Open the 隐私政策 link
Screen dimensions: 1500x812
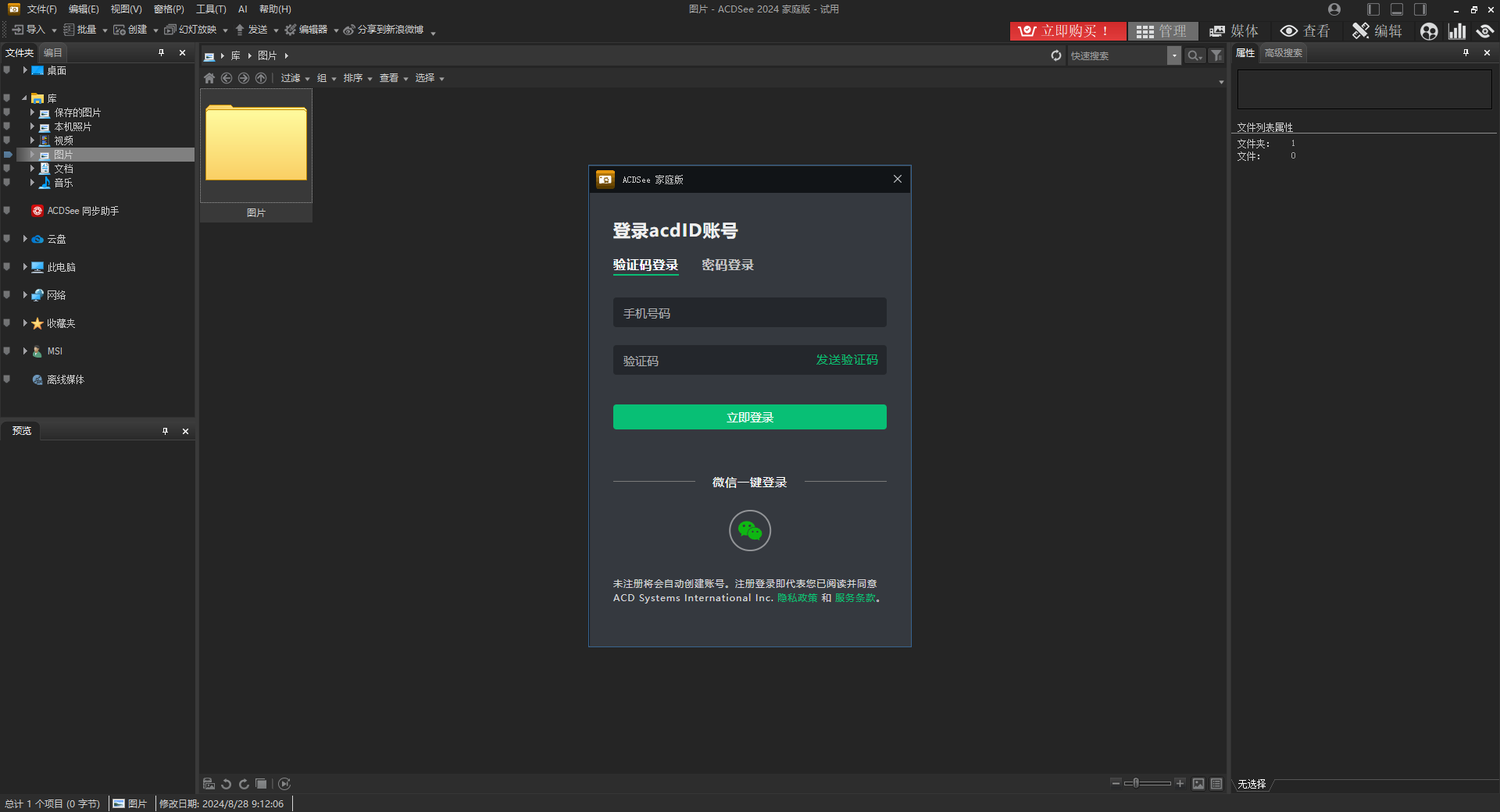[797, 597]
